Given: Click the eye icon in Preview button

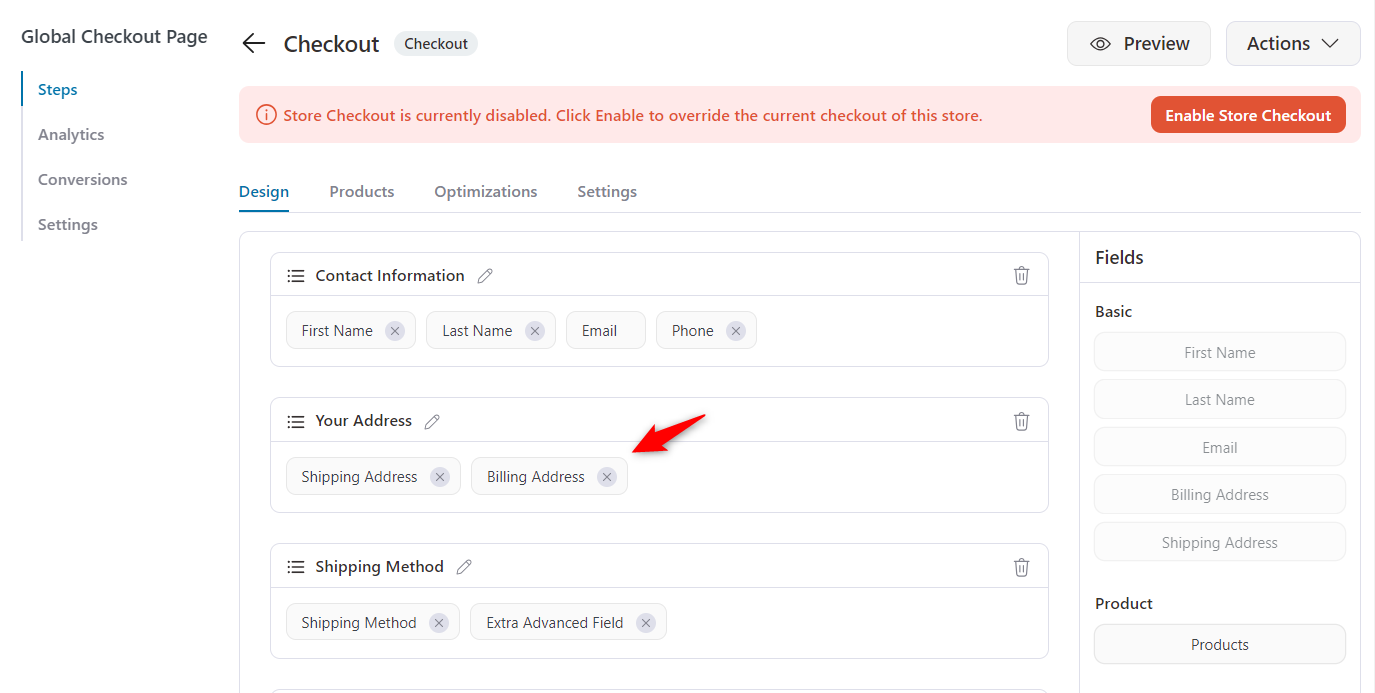Looking at the screenshot, I should (x=1101, y=44).
